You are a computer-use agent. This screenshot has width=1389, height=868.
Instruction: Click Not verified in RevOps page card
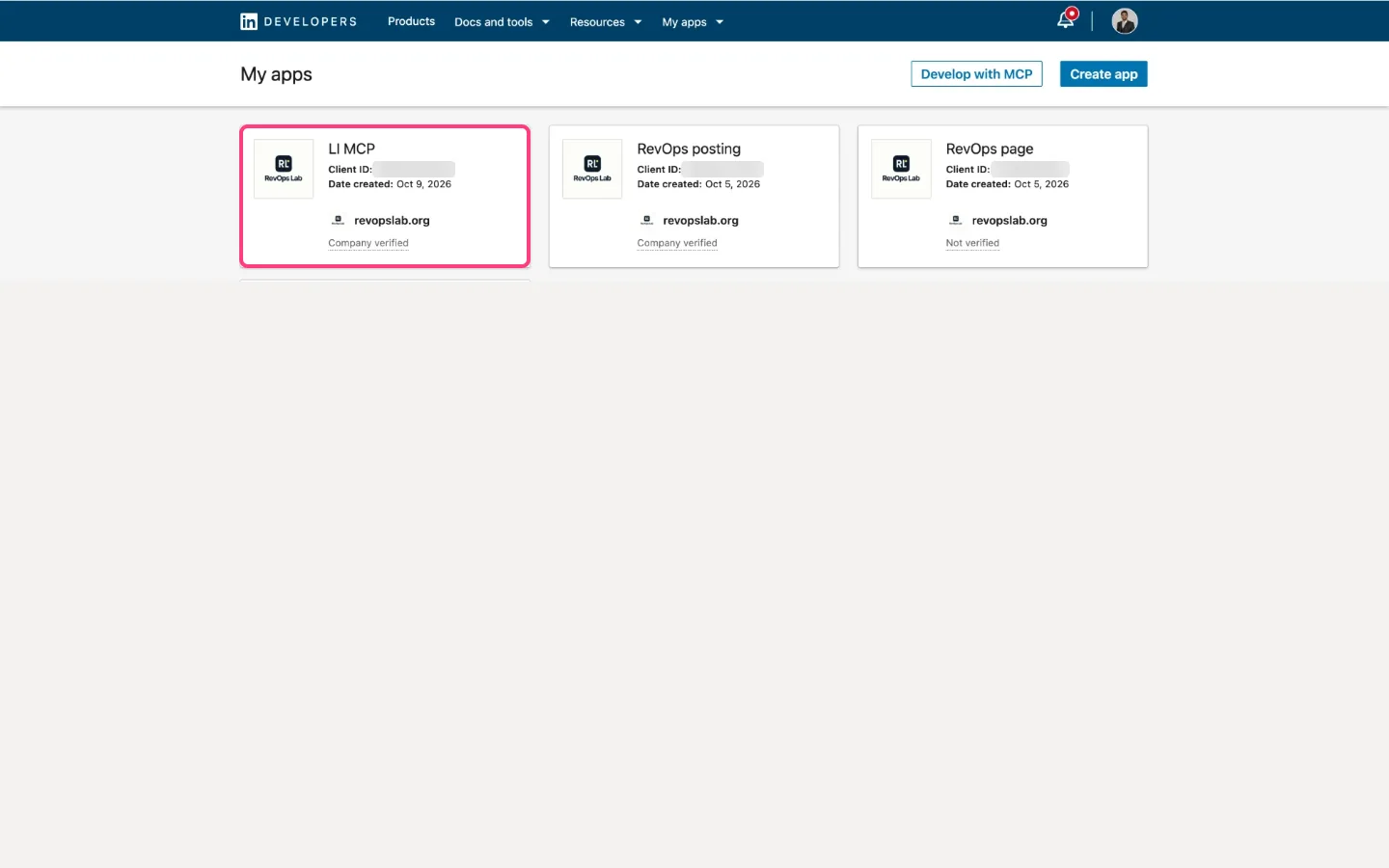(972, 243)
